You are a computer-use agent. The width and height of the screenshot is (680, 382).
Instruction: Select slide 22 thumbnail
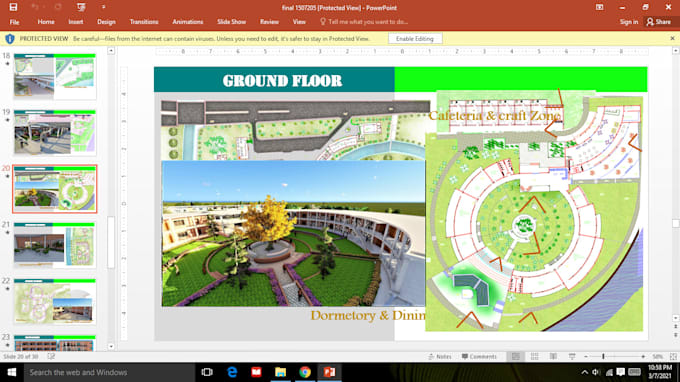tap(55, 301)
